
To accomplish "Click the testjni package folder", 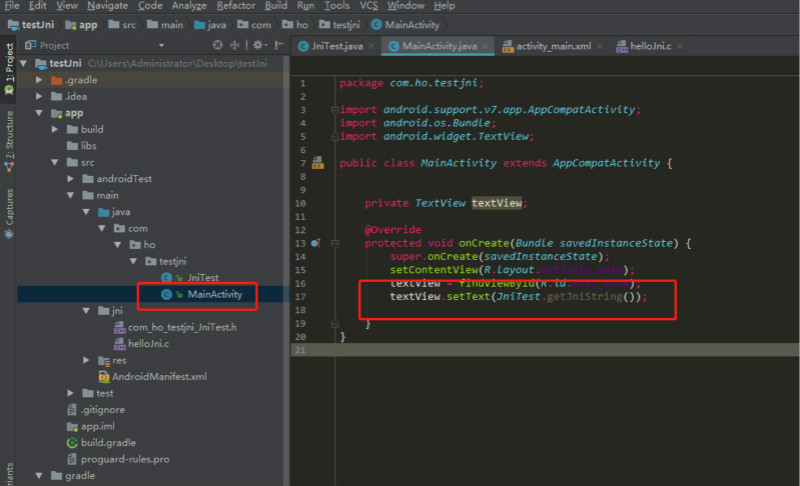I will (166, 261).
